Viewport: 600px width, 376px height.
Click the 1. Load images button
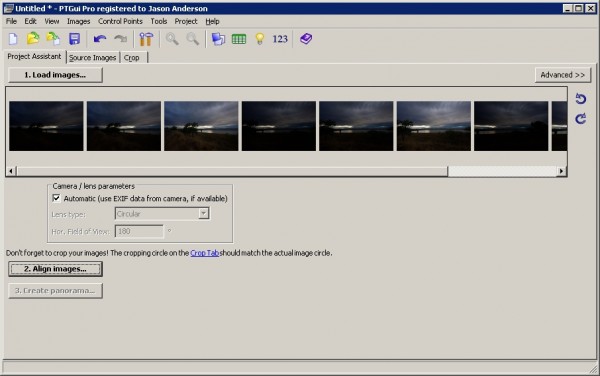pyautogui.click(x=55, y=75)
